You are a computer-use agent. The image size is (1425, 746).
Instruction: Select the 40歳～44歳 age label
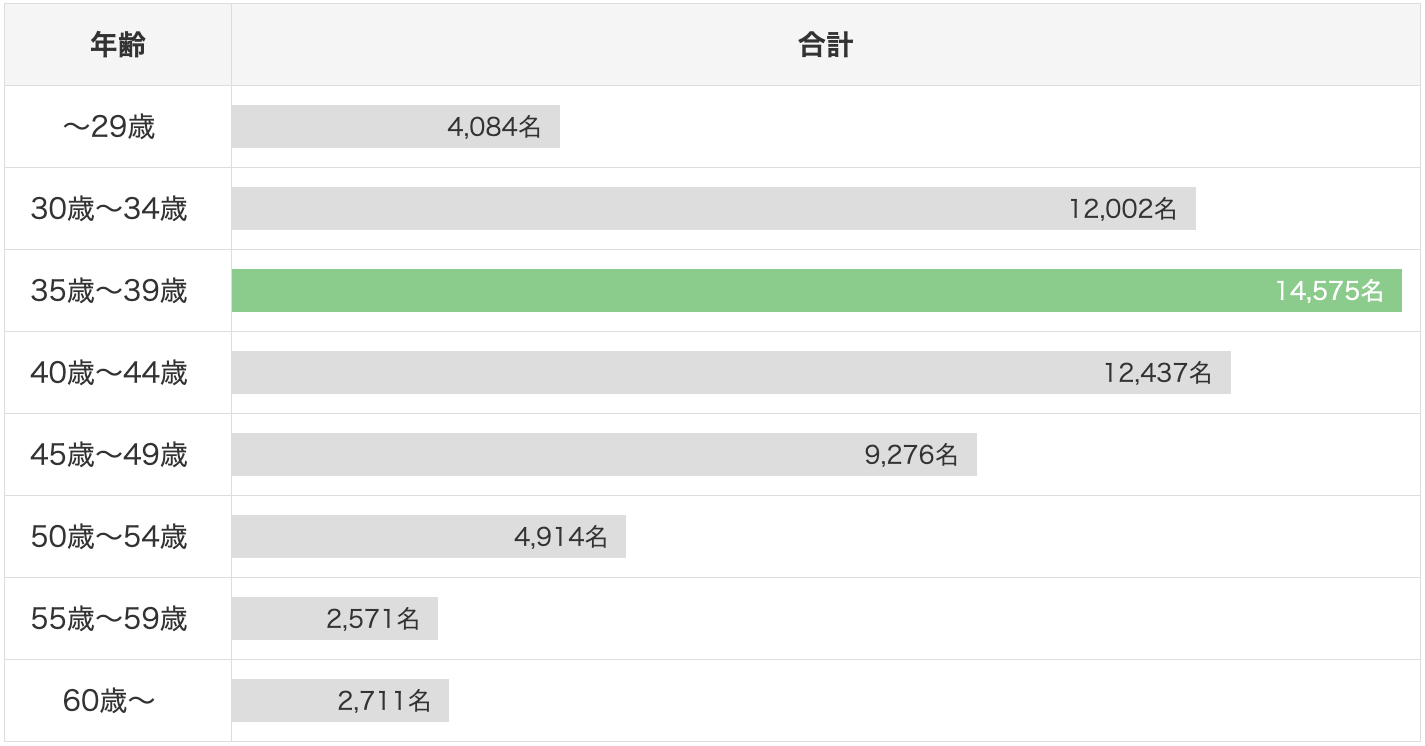pos(109,373)
